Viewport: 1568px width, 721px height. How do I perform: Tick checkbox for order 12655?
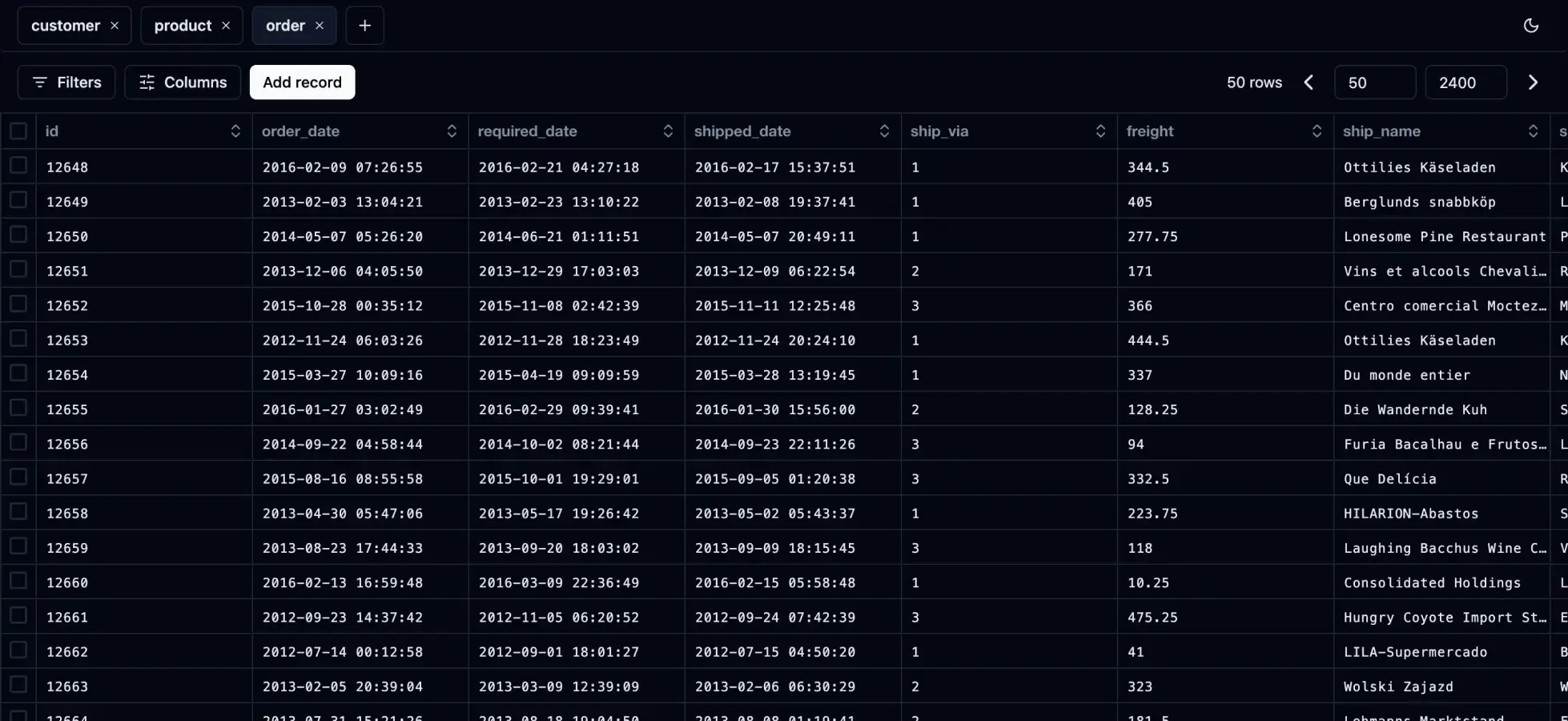18,409
